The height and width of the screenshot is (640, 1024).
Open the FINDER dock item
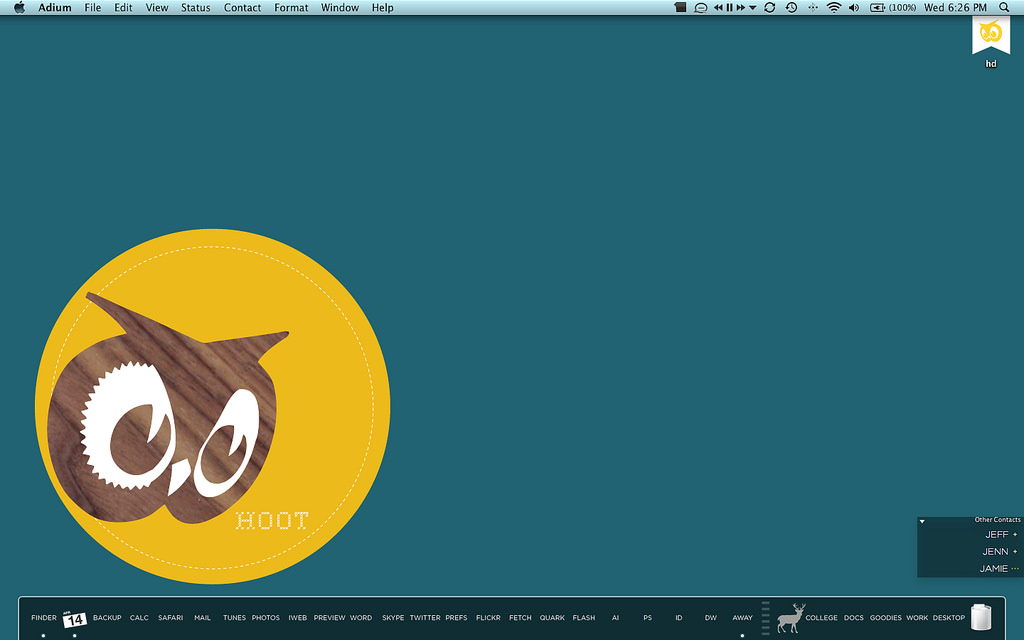click(x=44, y=618)
